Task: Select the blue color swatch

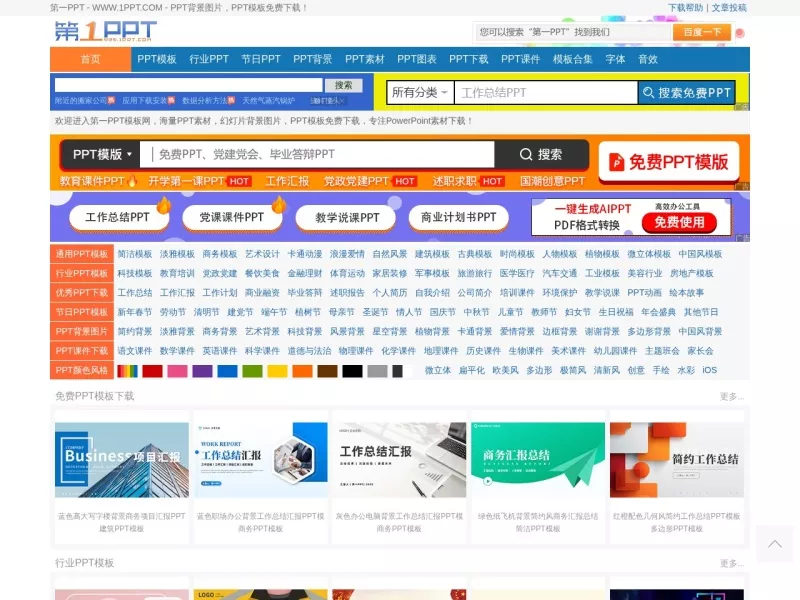Action: pos(228,371)
